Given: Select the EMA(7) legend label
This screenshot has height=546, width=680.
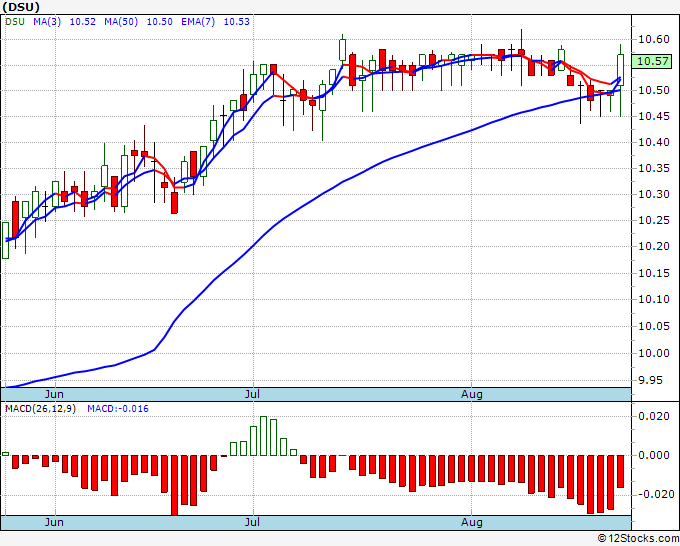Looking at the screenshot, I should coord(198,22).
